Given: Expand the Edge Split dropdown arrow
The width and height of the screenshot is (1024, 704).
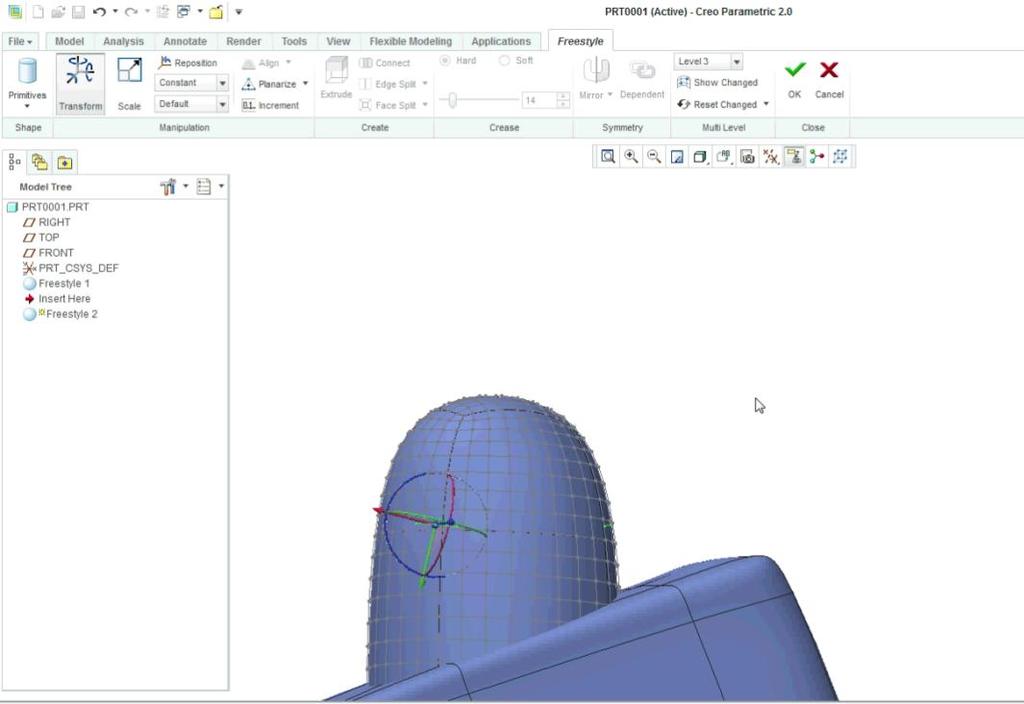Looking at the screenshot, I should coord(425,84).
